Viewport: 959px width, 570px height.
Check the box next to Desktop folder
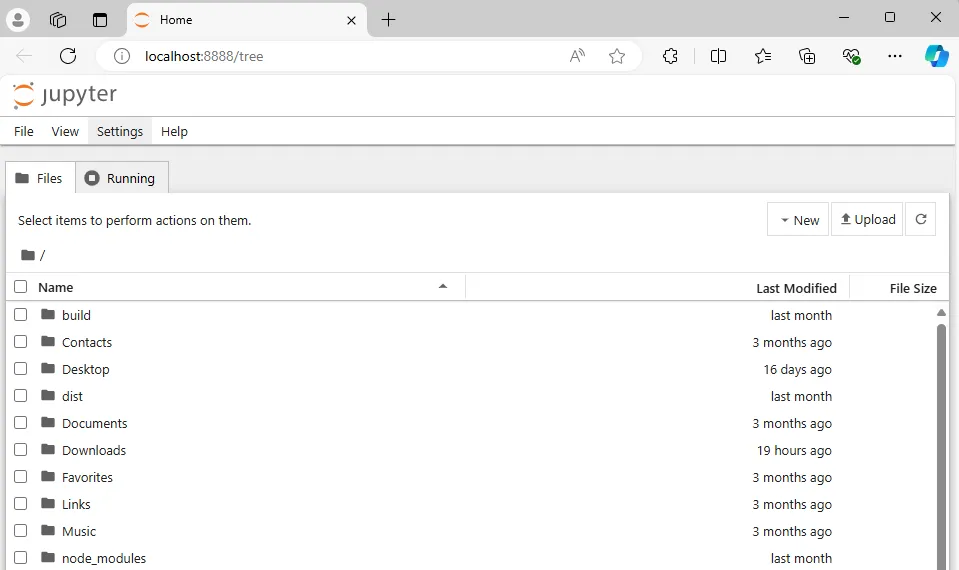click(x=21, y=369)
